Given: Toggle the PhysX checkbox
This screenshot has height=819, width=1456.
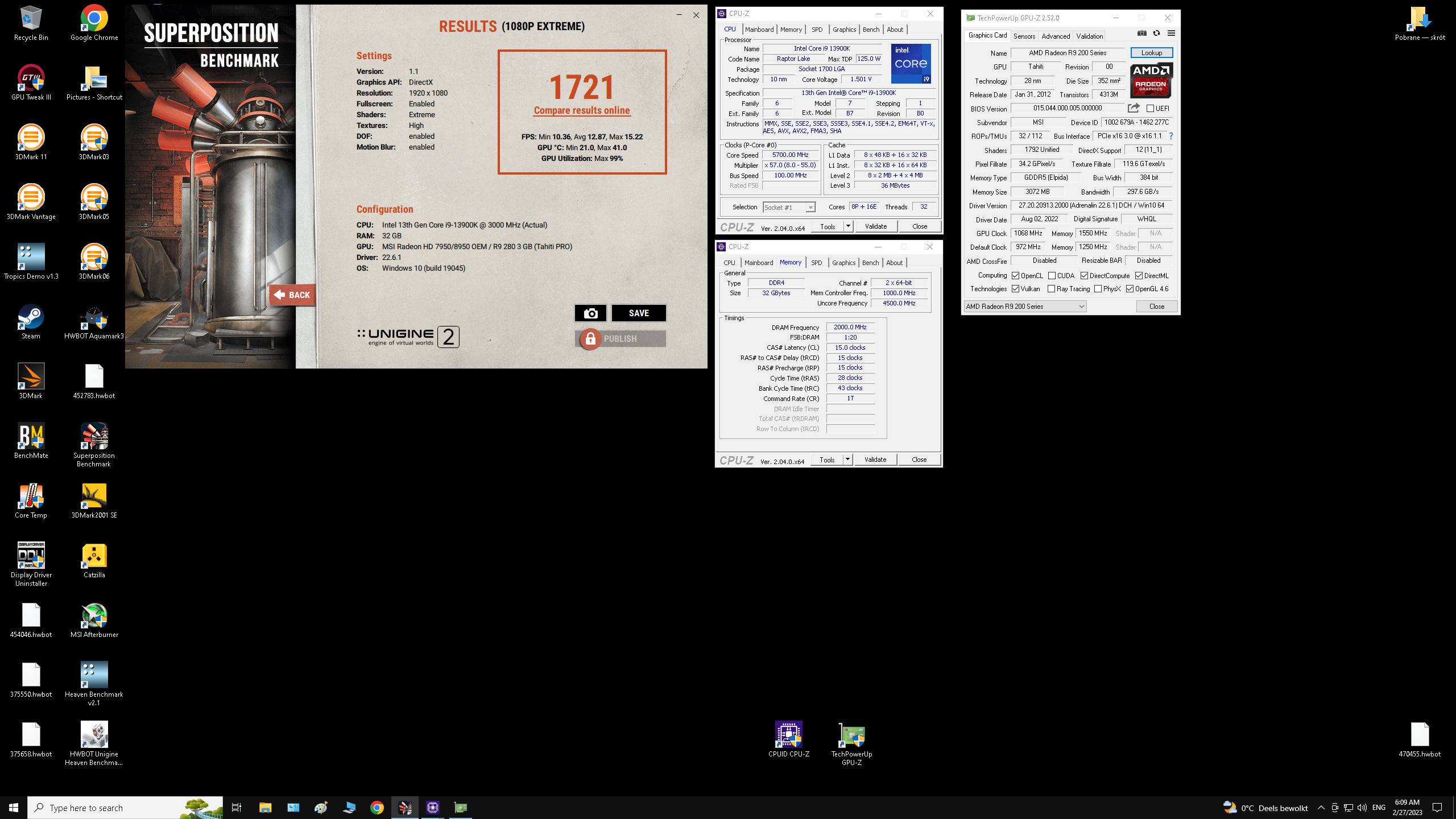Looking at the screenshot, I should tap(1098, 288).
